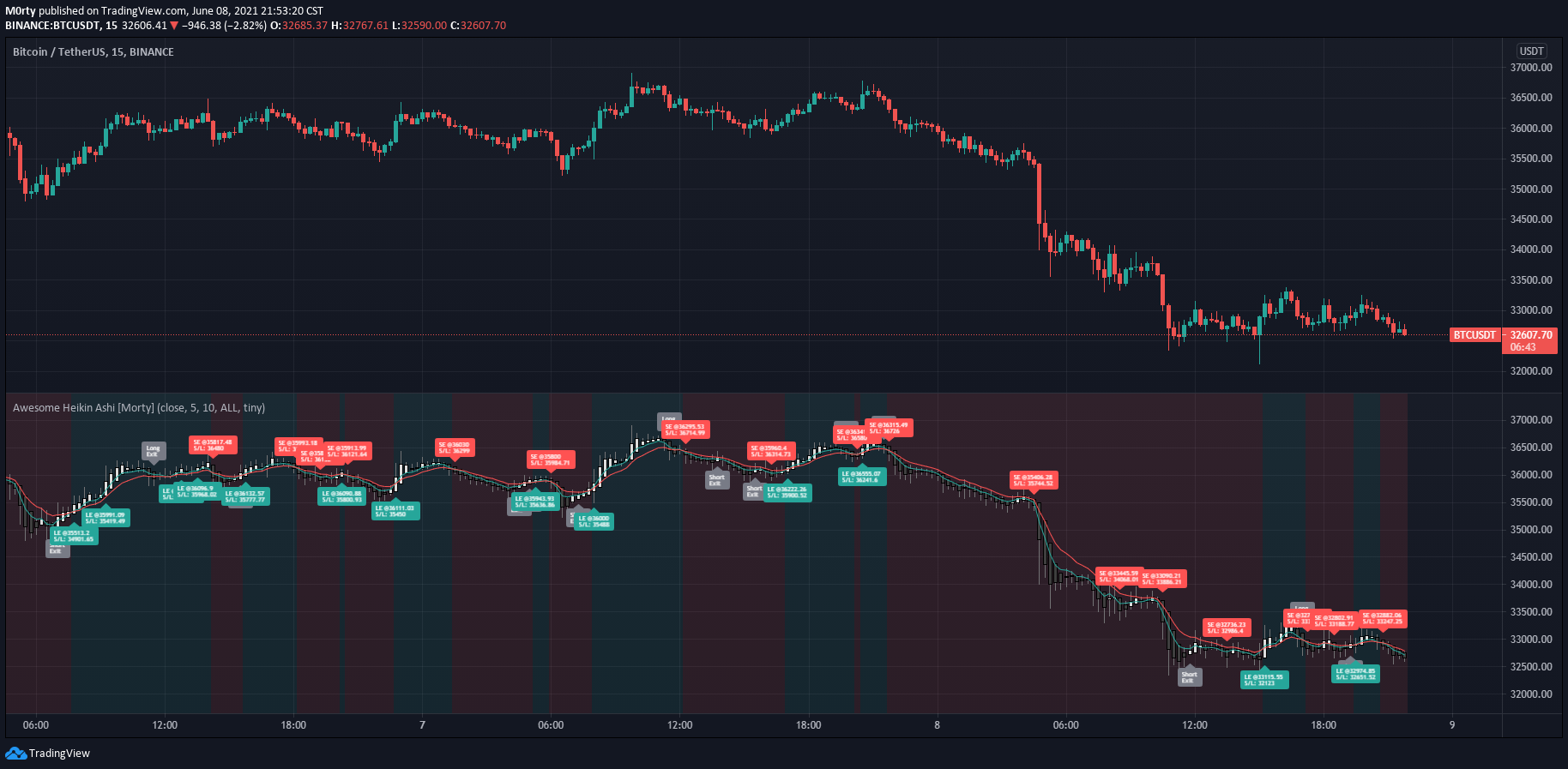Click the 'SE @32802.91' short entry label
1568x769 pixels.
coord(1335,621)
